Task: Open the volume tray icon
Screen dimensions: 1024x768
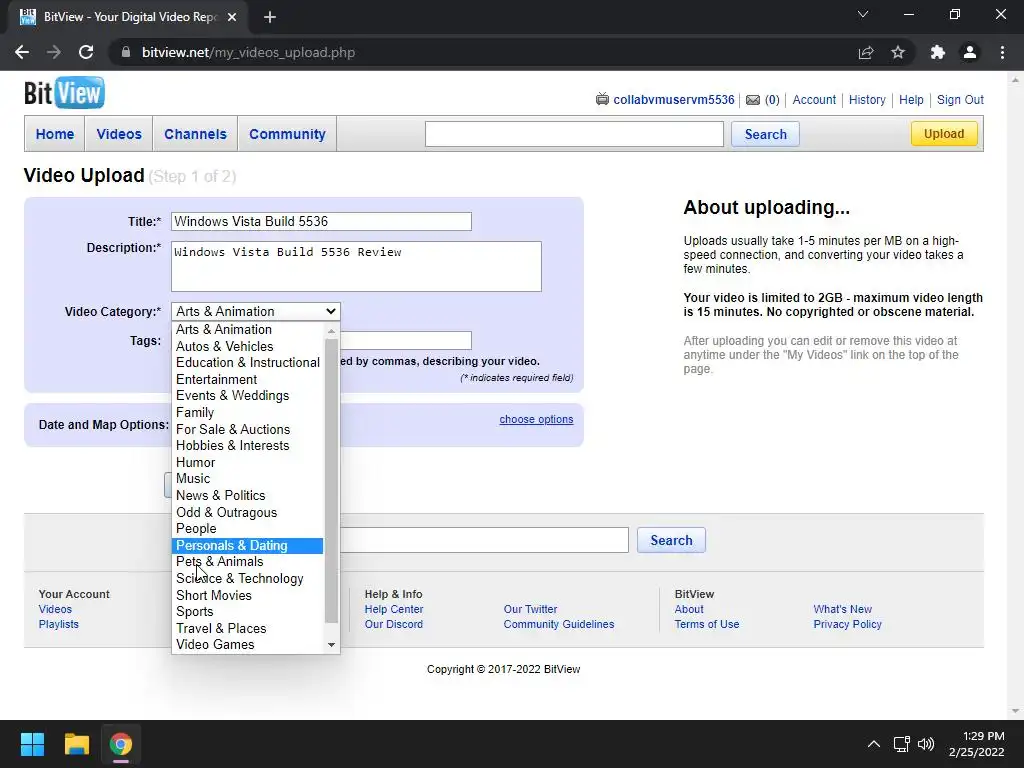Action: tap(925, 744)
